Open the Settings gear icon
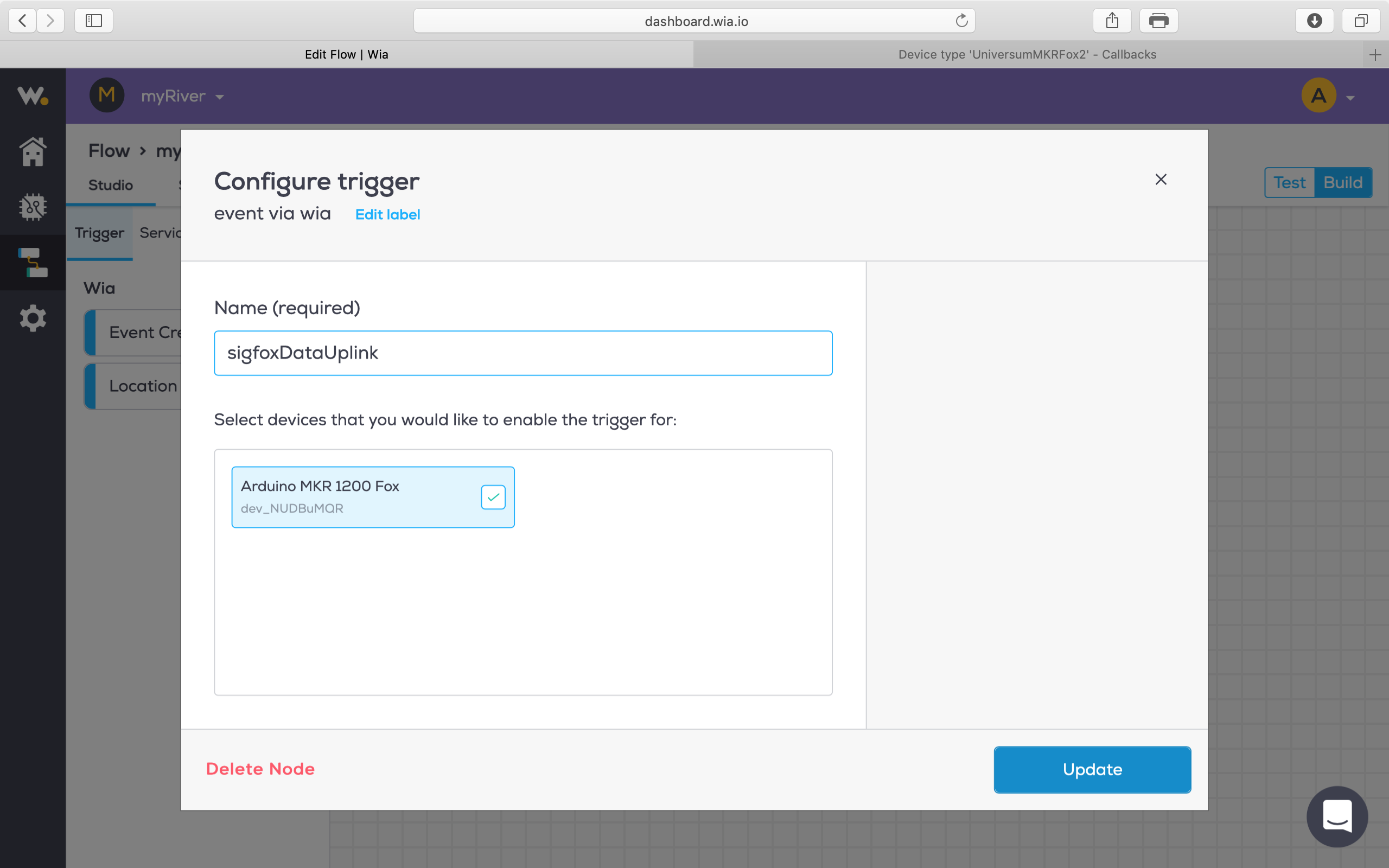This screenshot has height=868, width=1389. (x=33, y=317)
